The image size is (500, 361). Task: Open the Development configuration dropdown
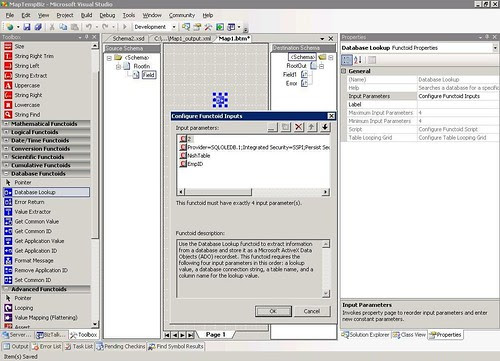pos(174,27)
